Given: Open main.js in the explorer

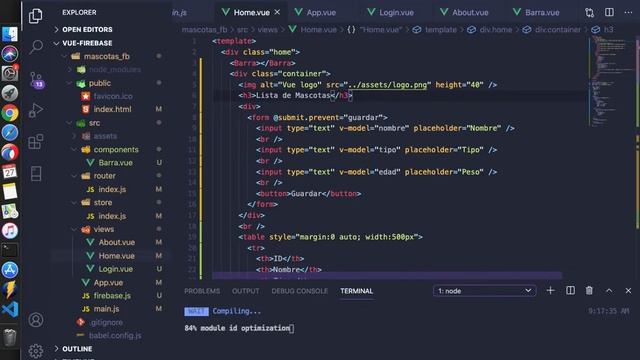Looking at the screenshot, I should coord(107,309).
